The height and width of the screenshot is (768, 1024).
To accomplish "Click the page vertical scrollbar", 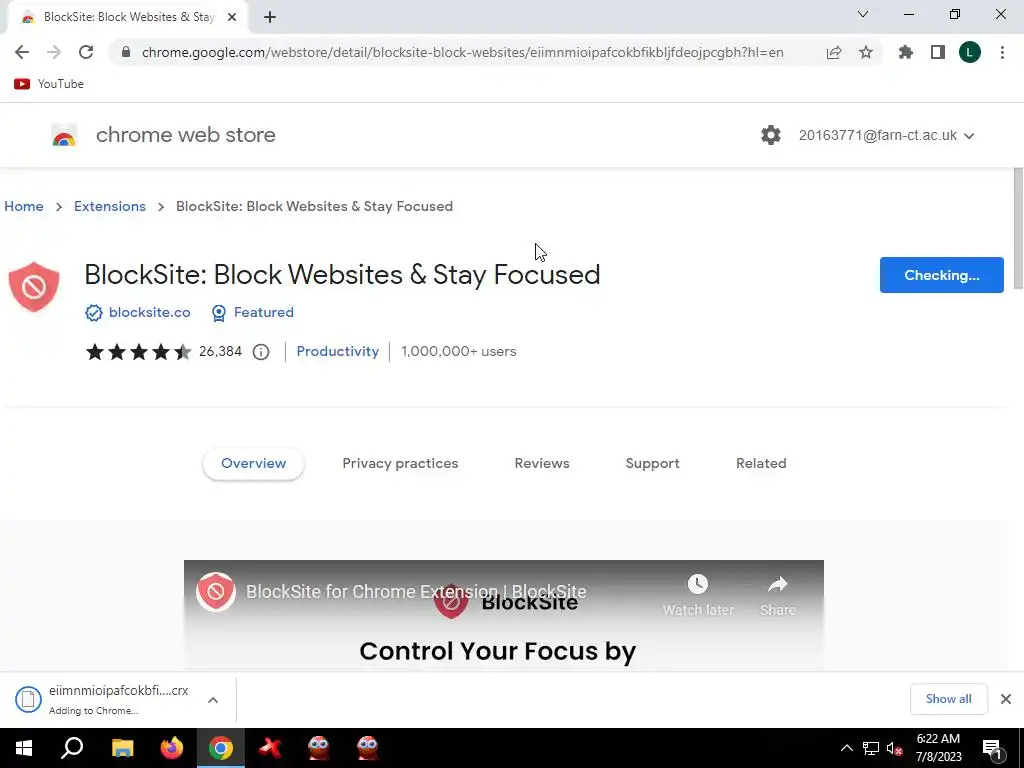I will click(1018, 228).
